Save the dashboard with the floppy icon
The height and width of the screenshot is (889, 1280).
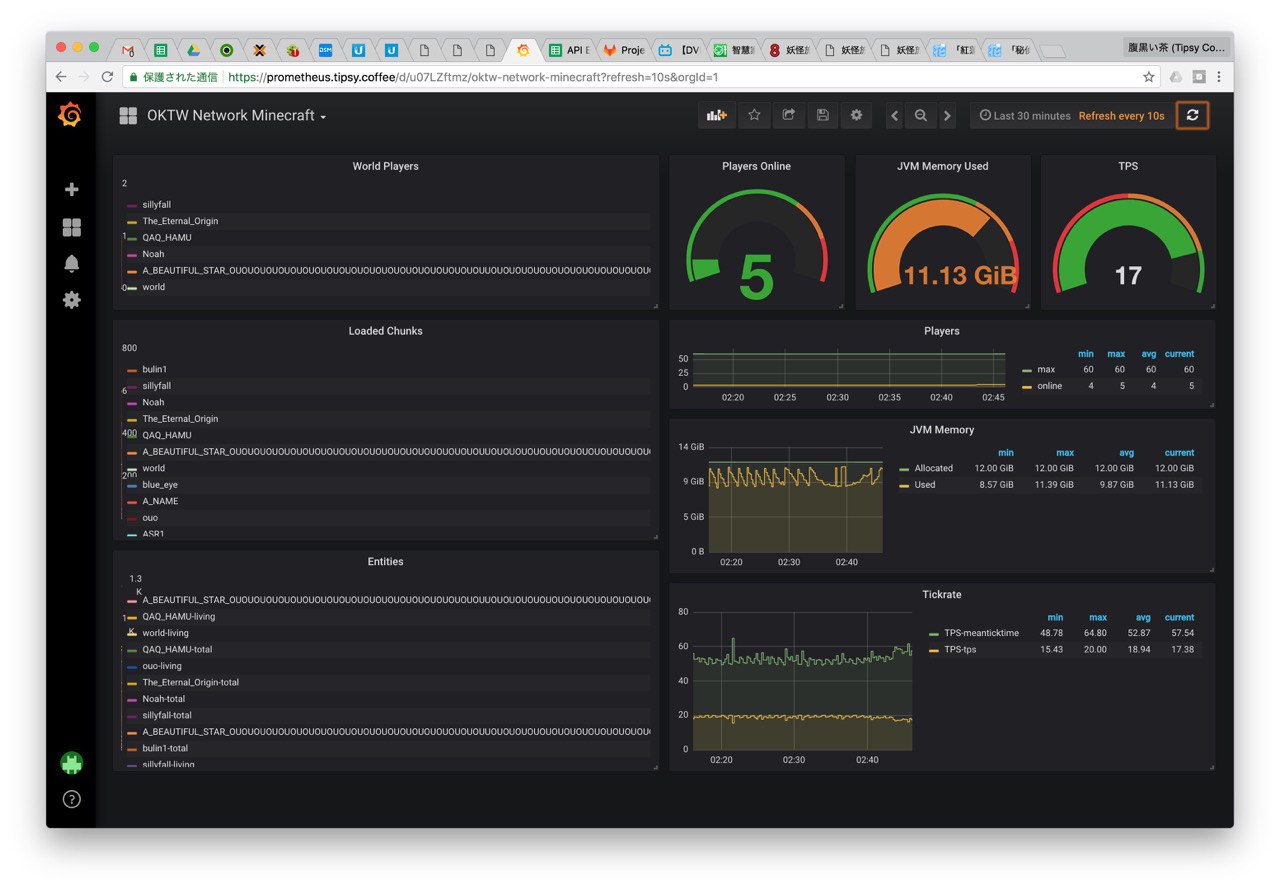(x=822, y=116)
